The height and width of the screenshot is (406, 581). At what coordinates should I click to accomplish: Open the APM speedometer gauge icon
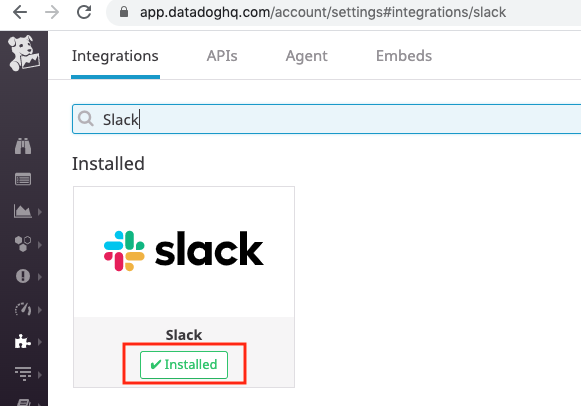point(23,309)
